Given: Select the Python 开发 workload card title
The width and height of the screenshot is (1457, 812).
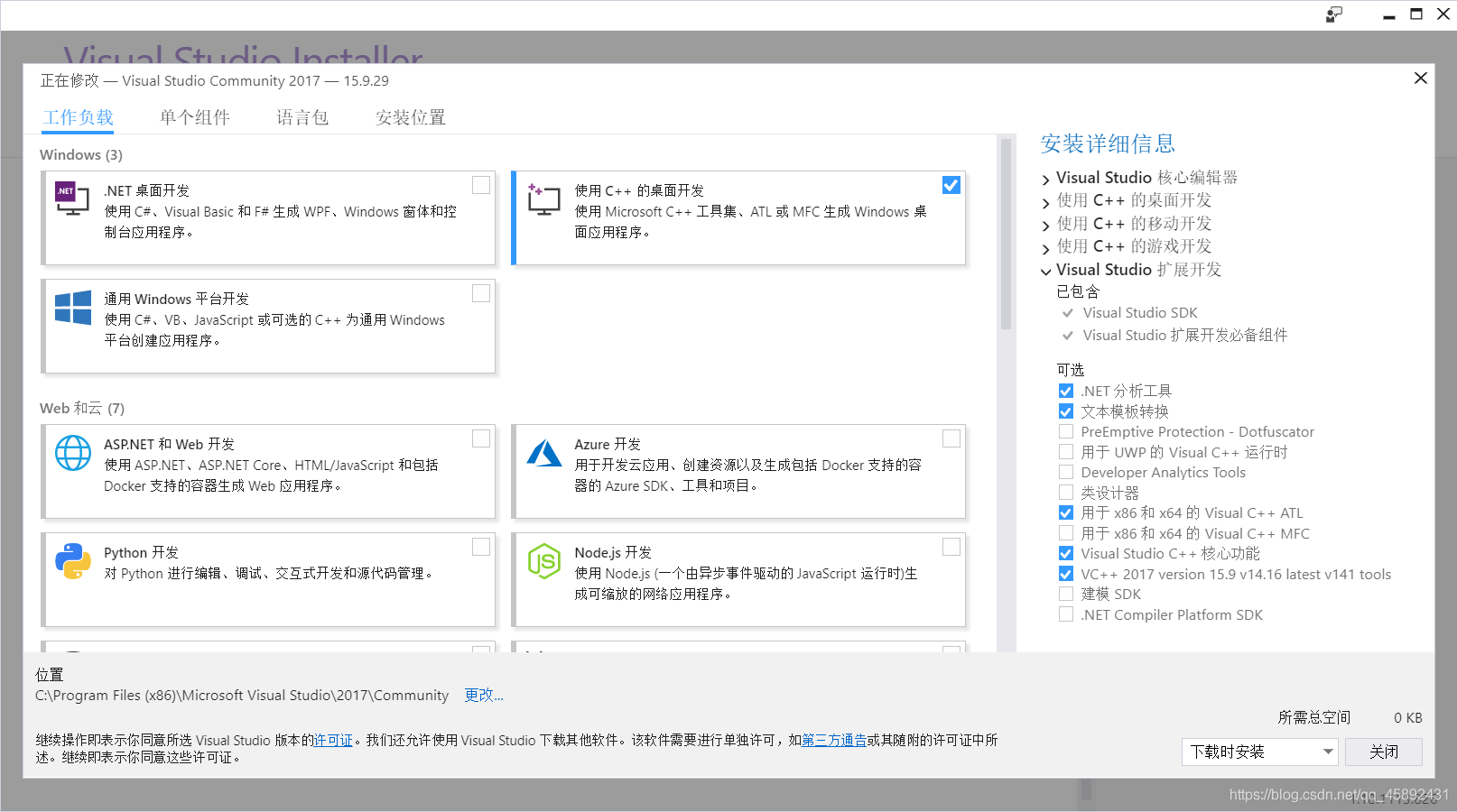Looking at the screenshot, I should pos(141,552).
